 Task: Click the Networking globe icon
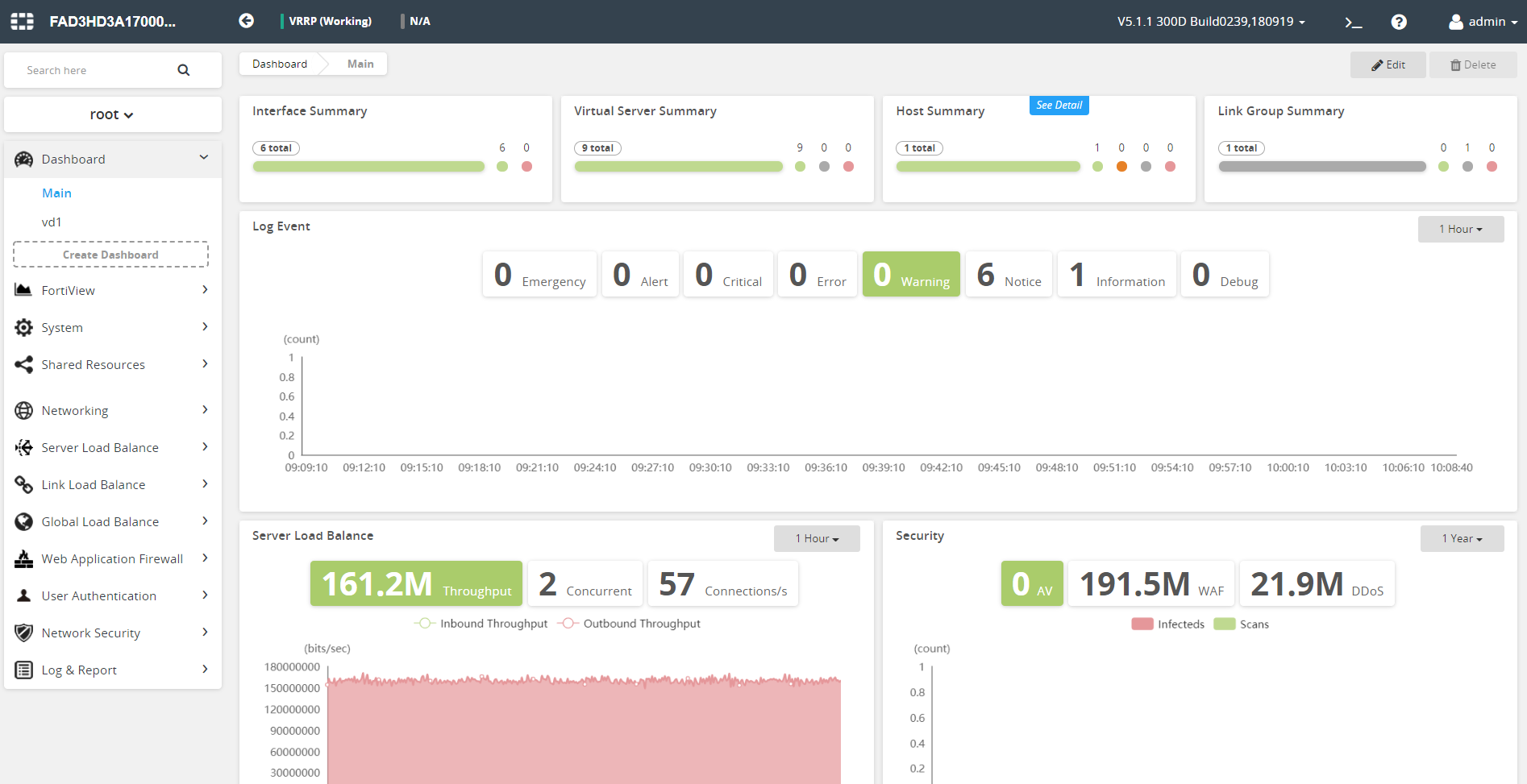pos(23,410)
